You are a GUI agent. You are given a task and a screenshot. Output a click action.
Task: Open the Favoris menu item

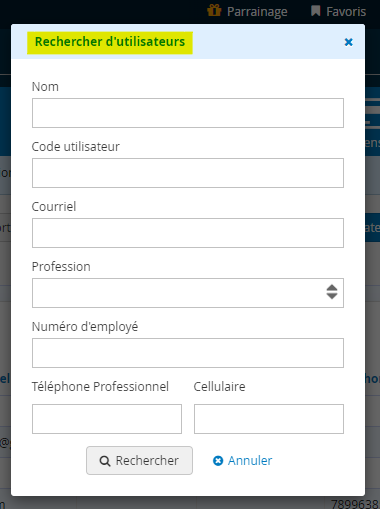click(338, 11)
